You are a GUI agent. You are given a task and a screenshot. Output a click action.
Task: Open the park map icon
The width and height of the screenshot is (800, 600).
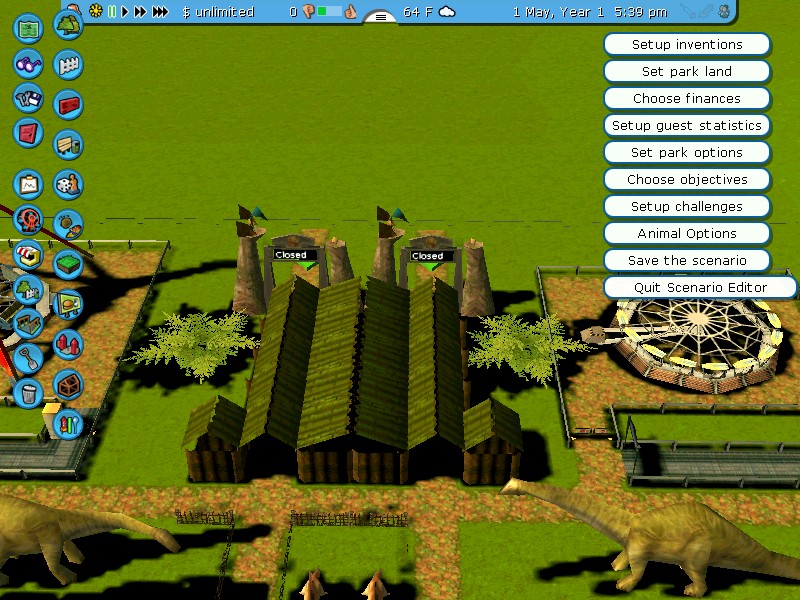pyautogui.click(x=29, y=26)
